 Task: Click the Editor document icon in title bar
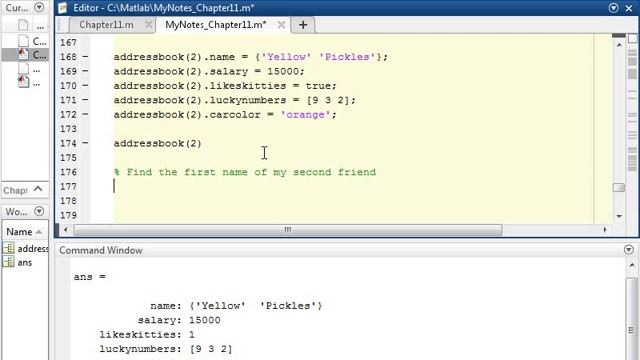62,8
